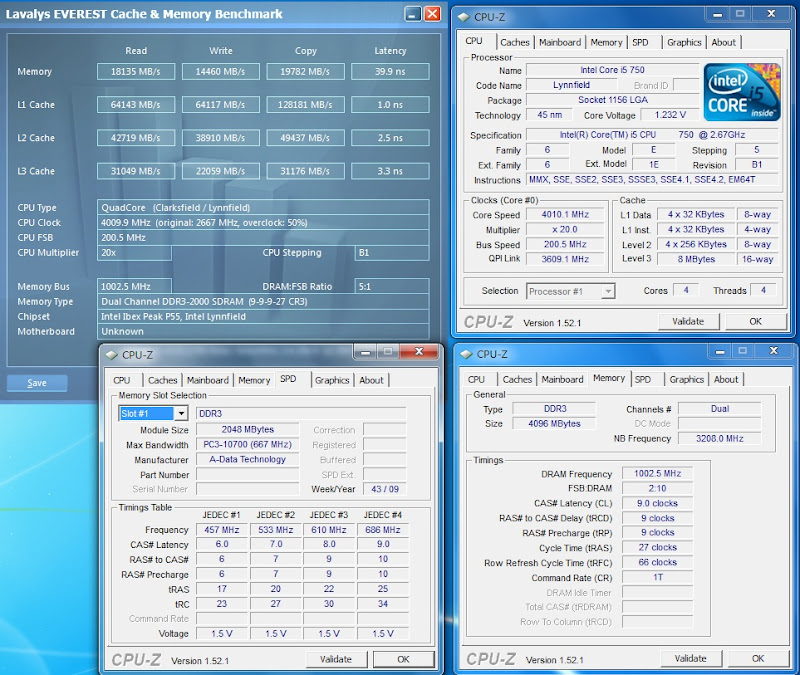Click the DRAM Frequency 1002.5 MHz value

tap(657, 473)
